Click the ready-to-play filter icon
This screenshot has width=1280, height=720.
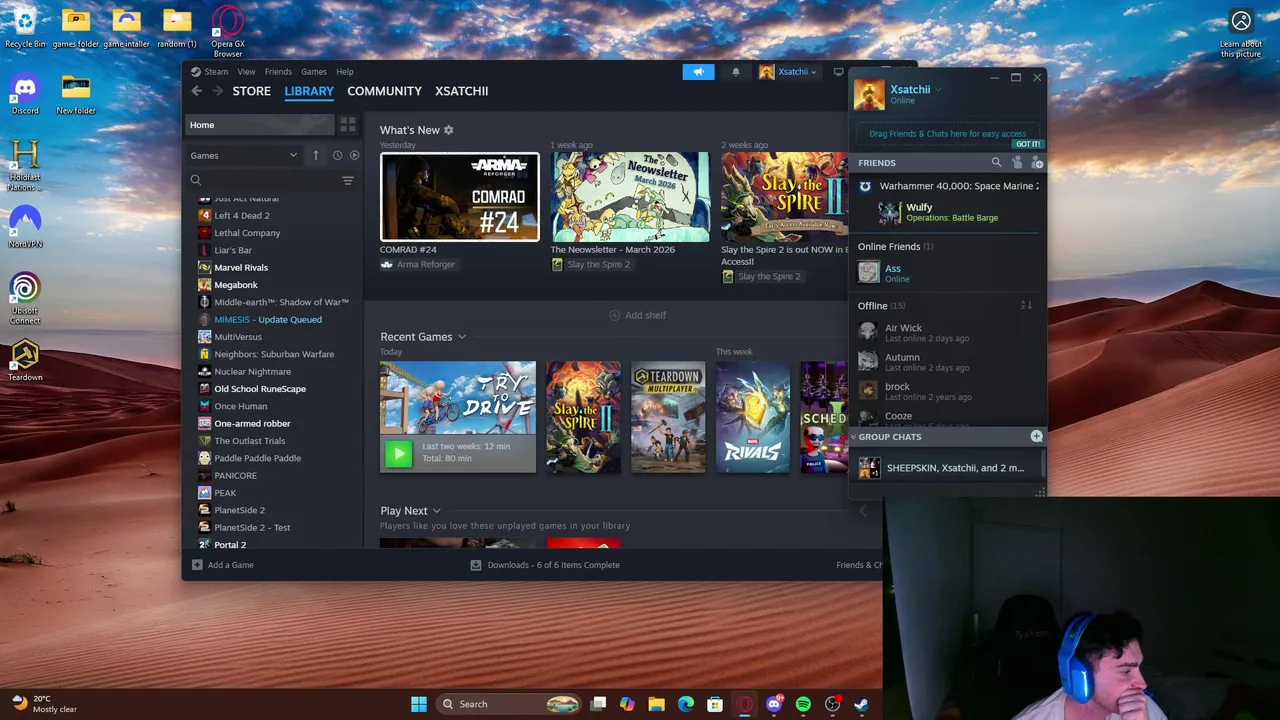(354, 155)
